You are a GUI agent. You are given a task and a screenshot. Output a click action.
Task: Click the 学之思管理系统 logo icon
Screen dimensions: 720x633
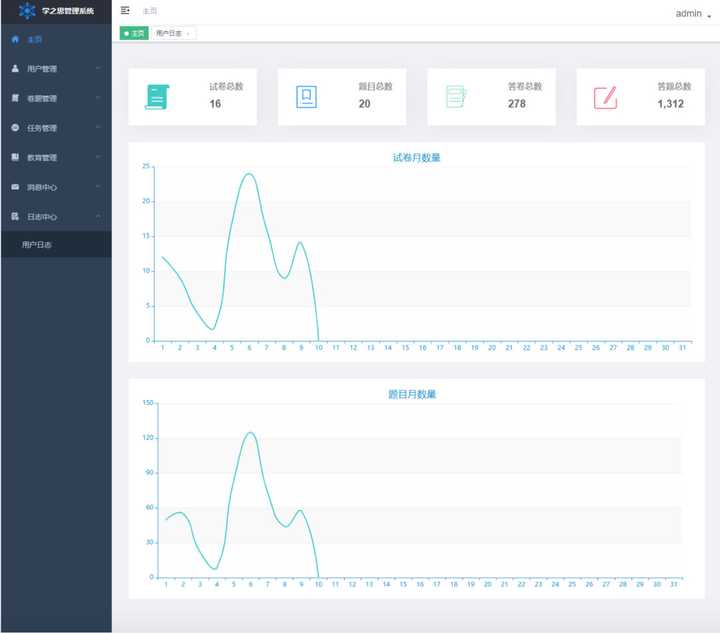tap(27, 11)
